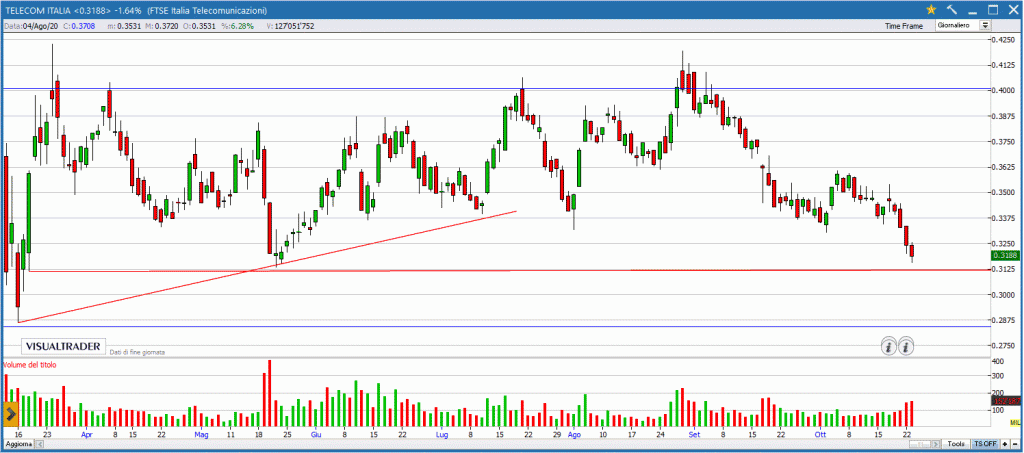Open the Time Frame Giornaliero dropdown
Image resolution: width=1024 pixels, height=453 pixels.
[963, 25]
